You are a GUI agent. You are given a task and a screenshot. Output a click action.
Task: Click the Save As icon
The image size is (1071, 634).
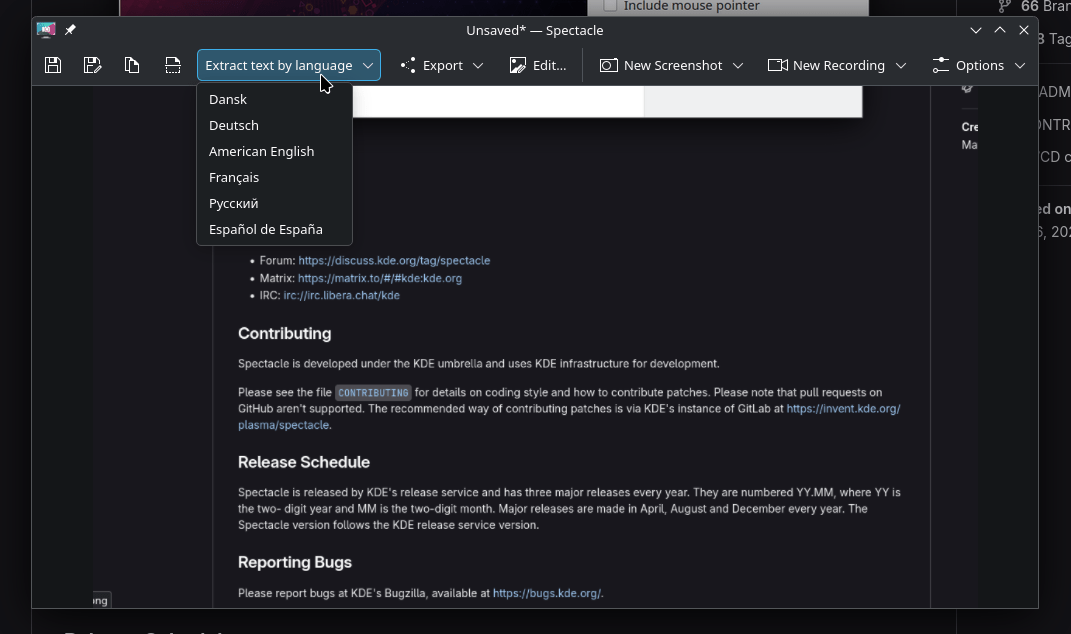pos(93,65)
